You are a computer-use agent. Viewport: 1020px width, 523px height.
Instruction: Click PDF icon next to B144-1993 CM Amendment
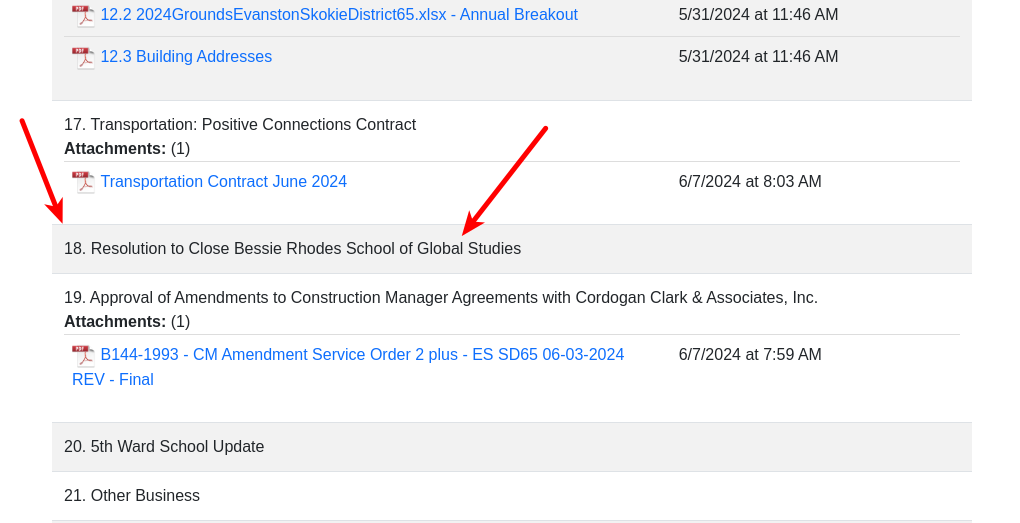click(83, 355)
